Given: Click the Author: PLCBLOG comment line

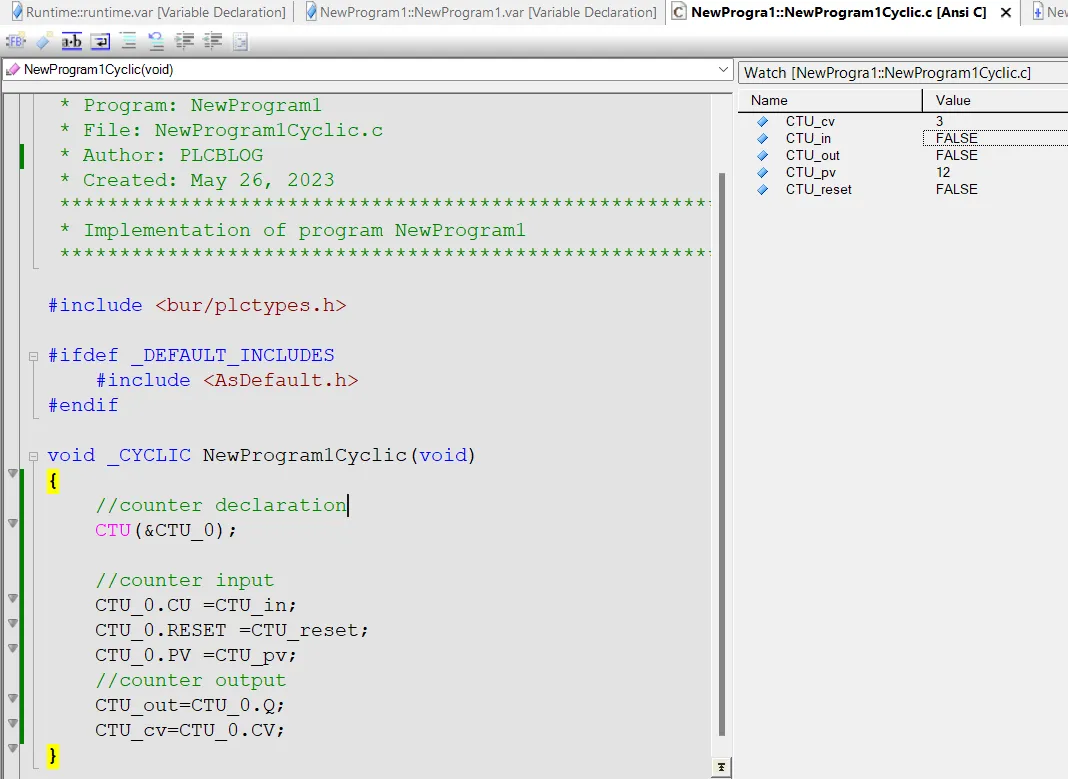Looking at the screenshot, I should pyautogui.click(x=161, y=155).
